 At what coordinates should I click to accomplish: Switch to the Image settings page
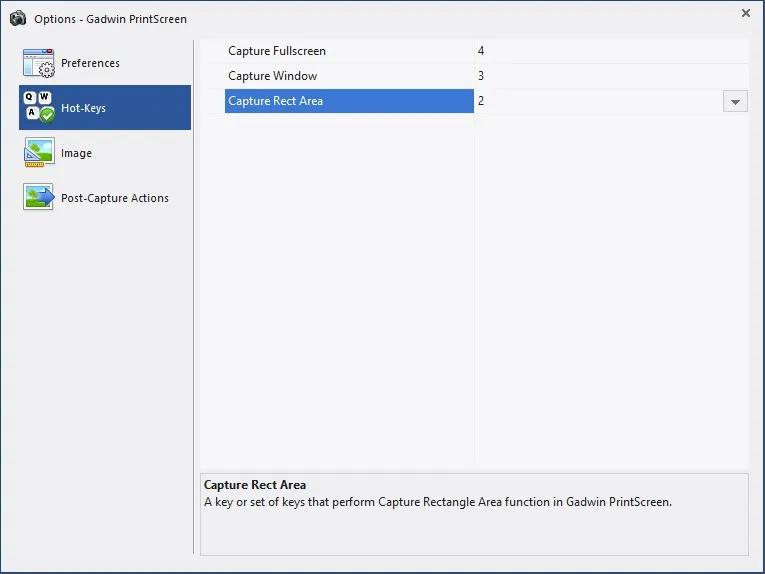pos(76,153)
